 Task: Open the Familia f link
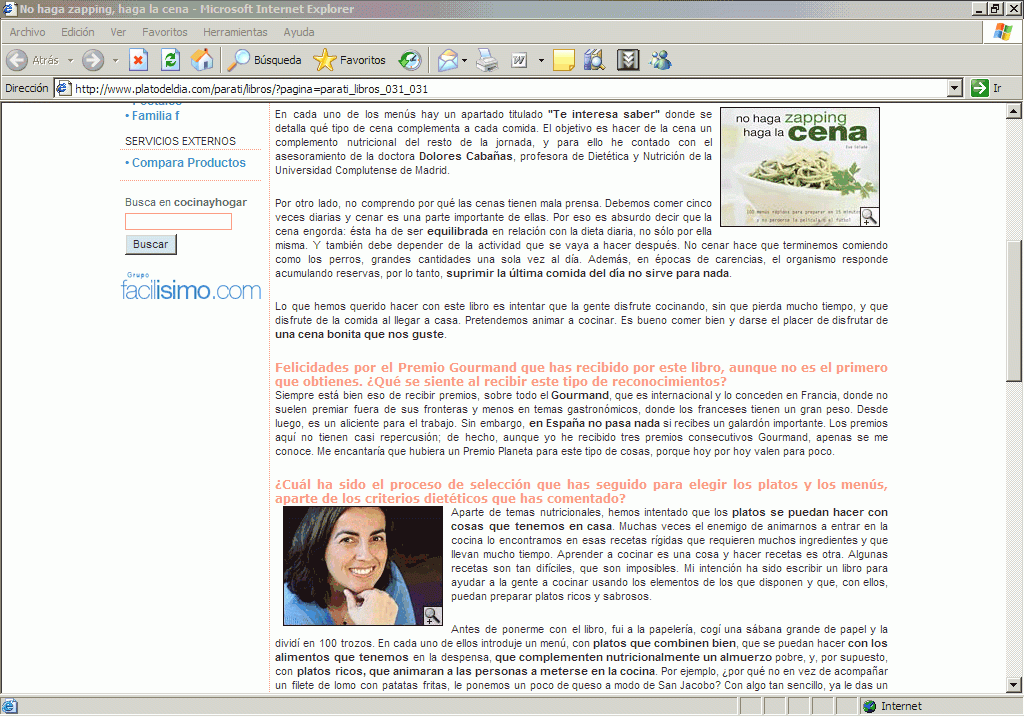click(155, 116)
